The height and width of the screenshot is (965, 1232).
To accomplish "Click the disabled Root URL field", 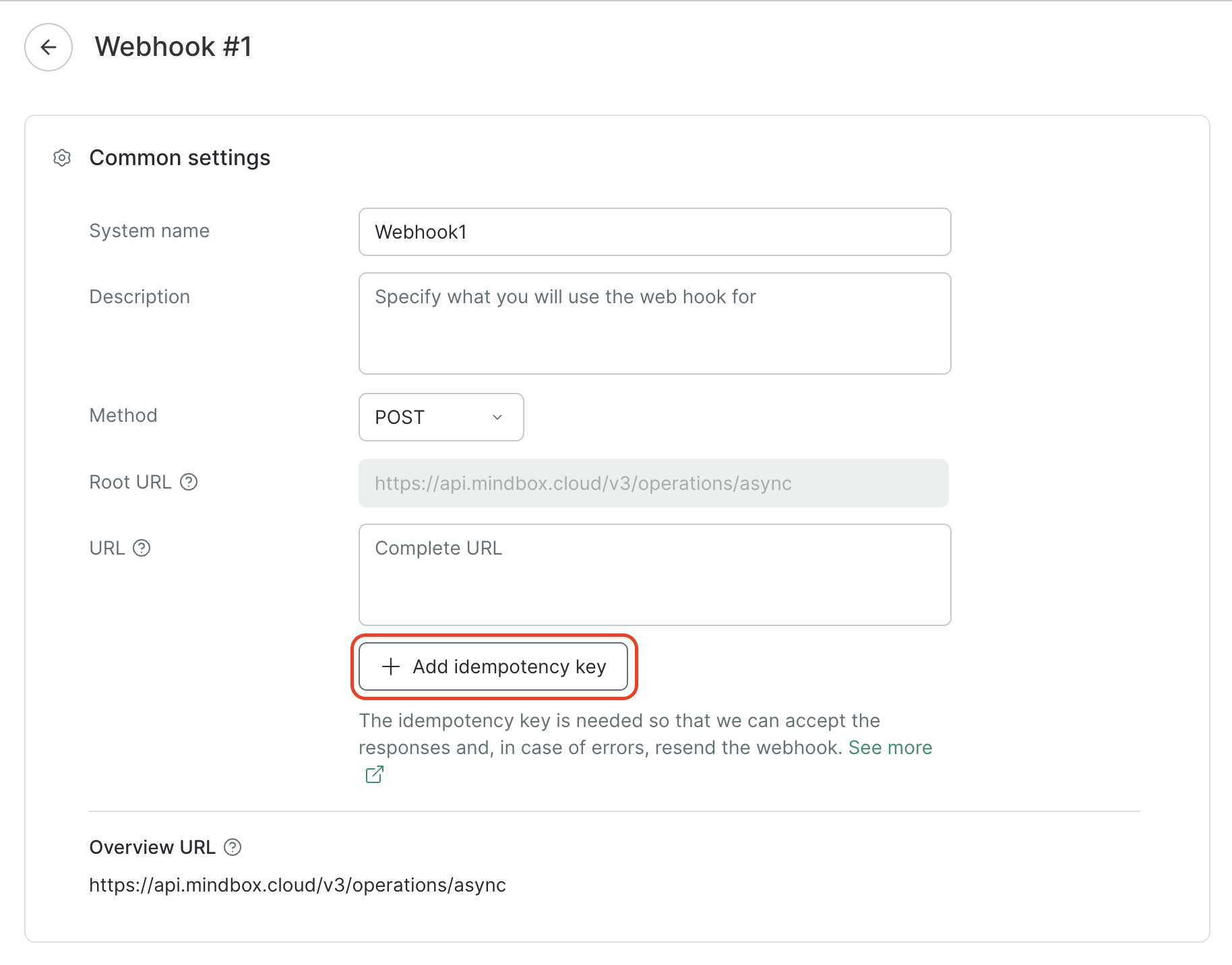I will 654,483.
